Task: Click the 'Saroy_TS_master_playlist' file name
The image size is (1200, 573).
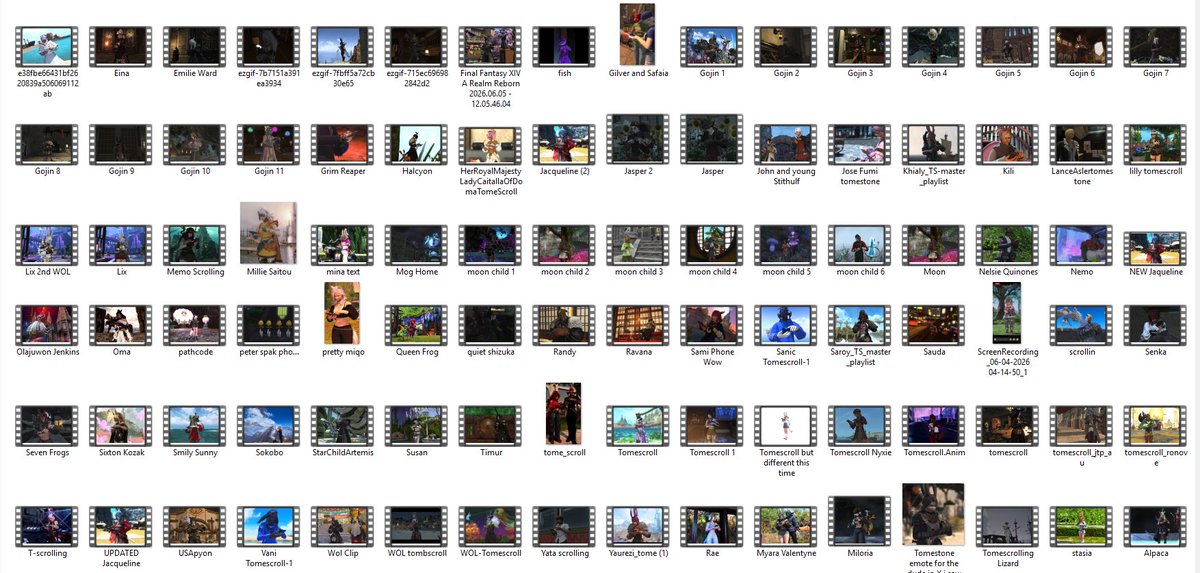Action: 861,357
